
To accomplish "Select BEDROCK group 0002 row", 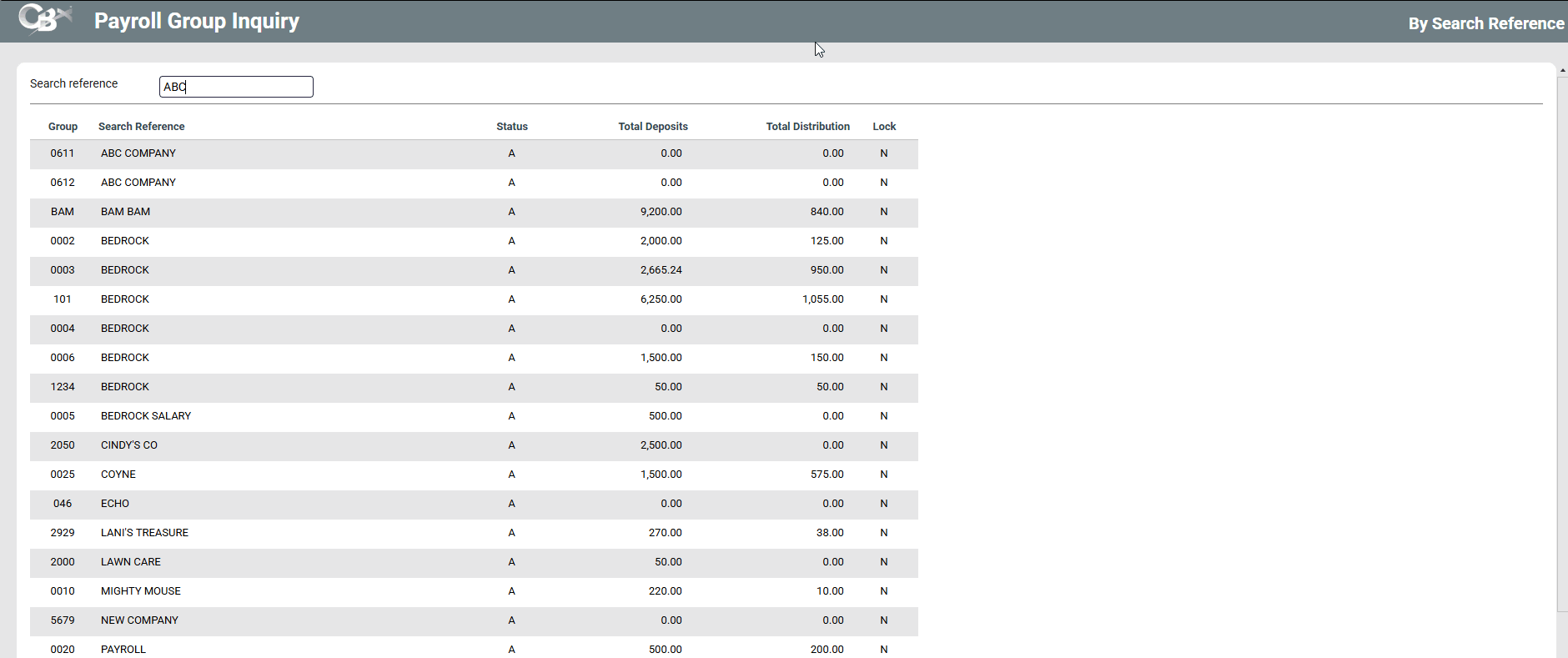I will pos(125,241).
